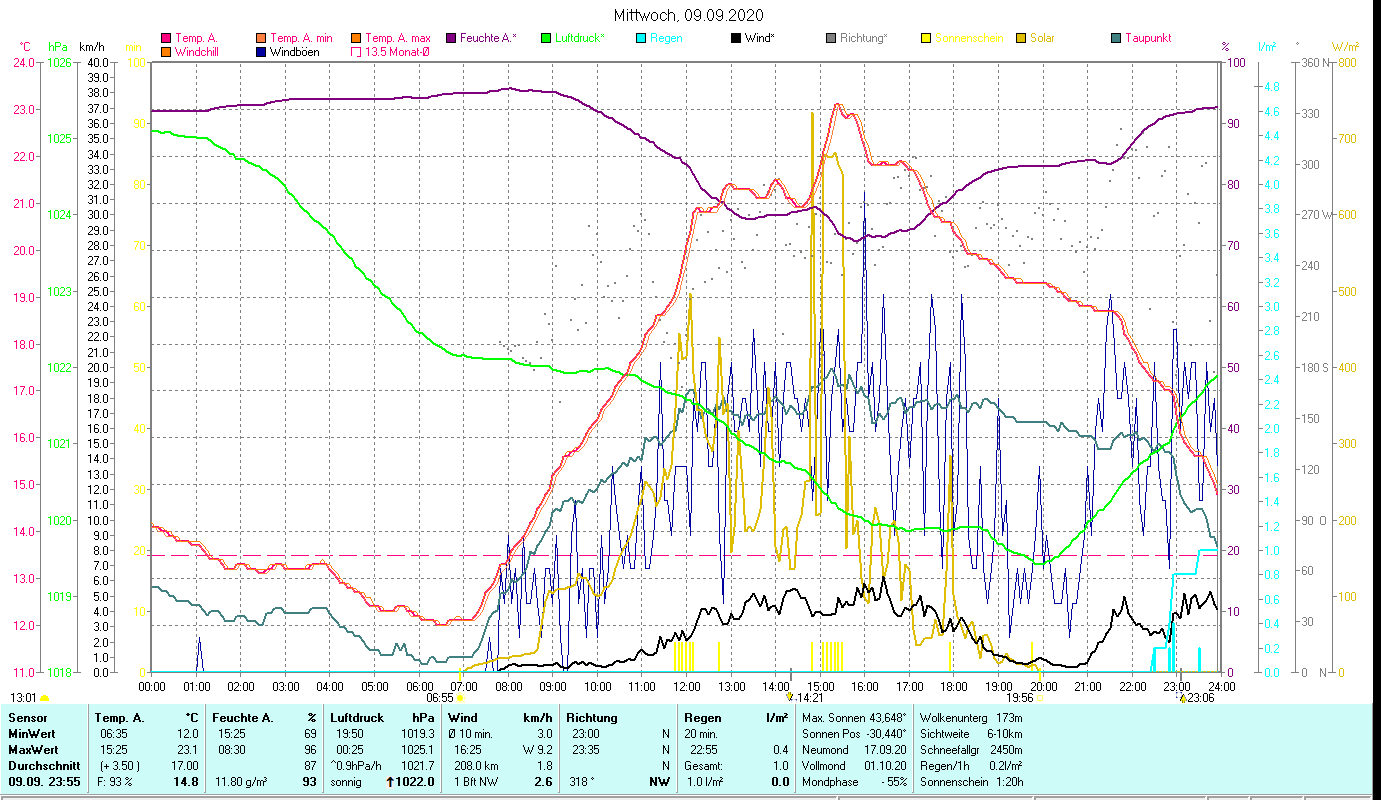Click the moon marker at 14:21

[x=791, y=697]
